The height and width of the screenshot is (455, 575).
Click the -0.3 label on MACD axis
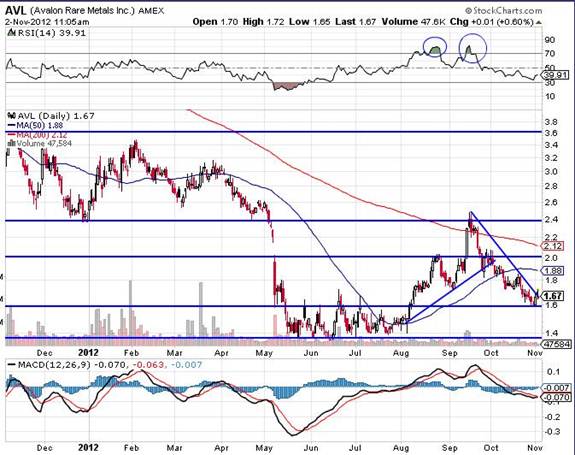552,432
